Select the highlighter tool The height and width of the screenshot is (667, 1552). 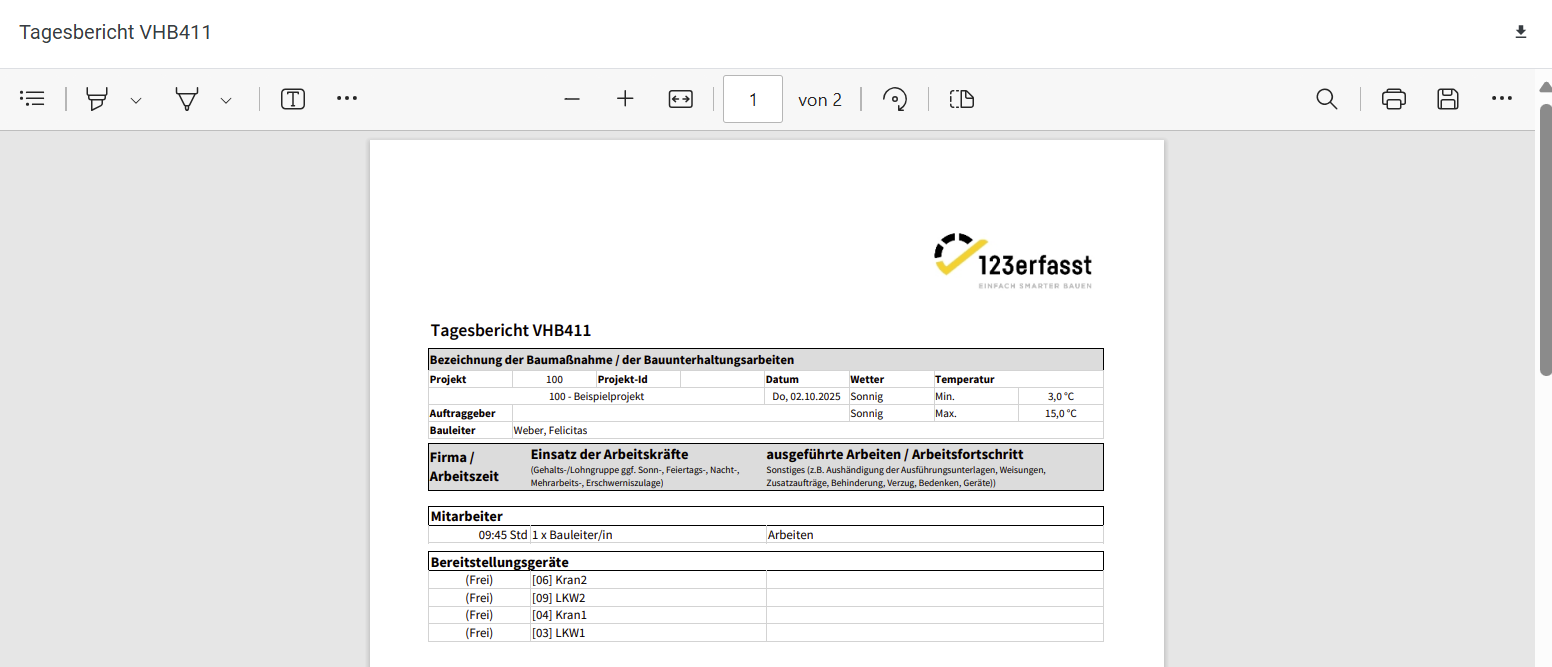(97, 99)
